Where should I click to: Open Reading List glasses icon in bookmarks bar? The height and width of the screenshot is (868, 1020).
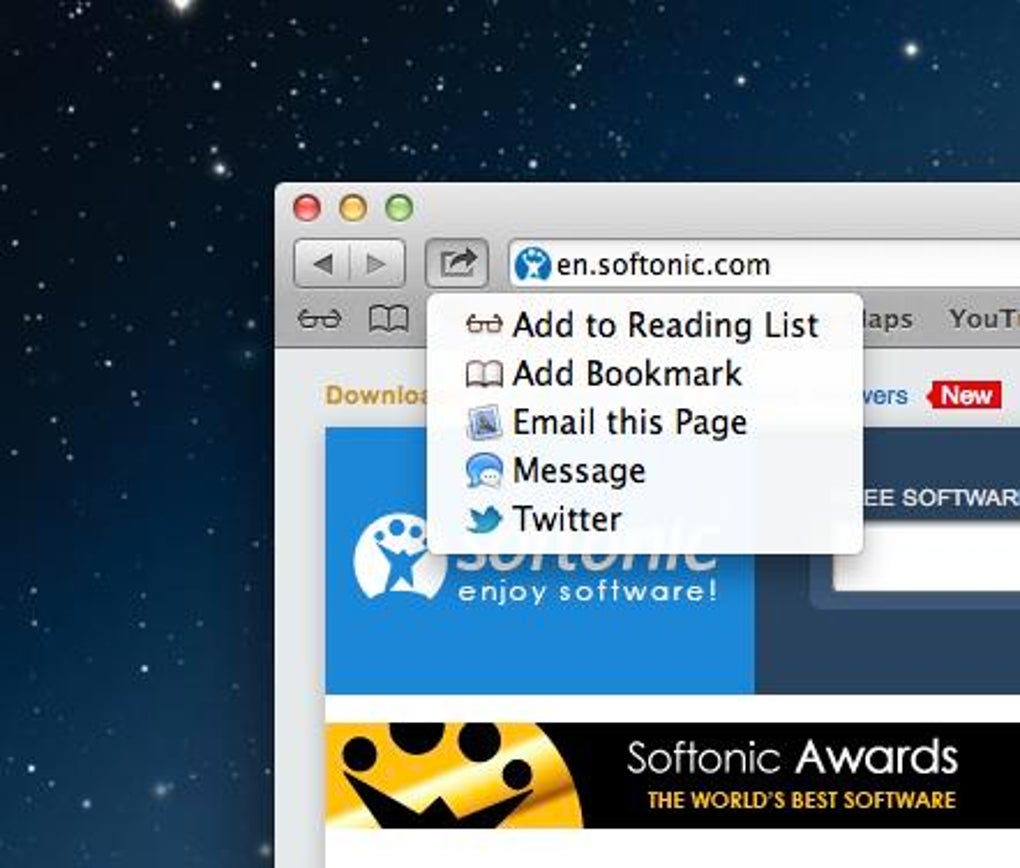coord(319,319)
